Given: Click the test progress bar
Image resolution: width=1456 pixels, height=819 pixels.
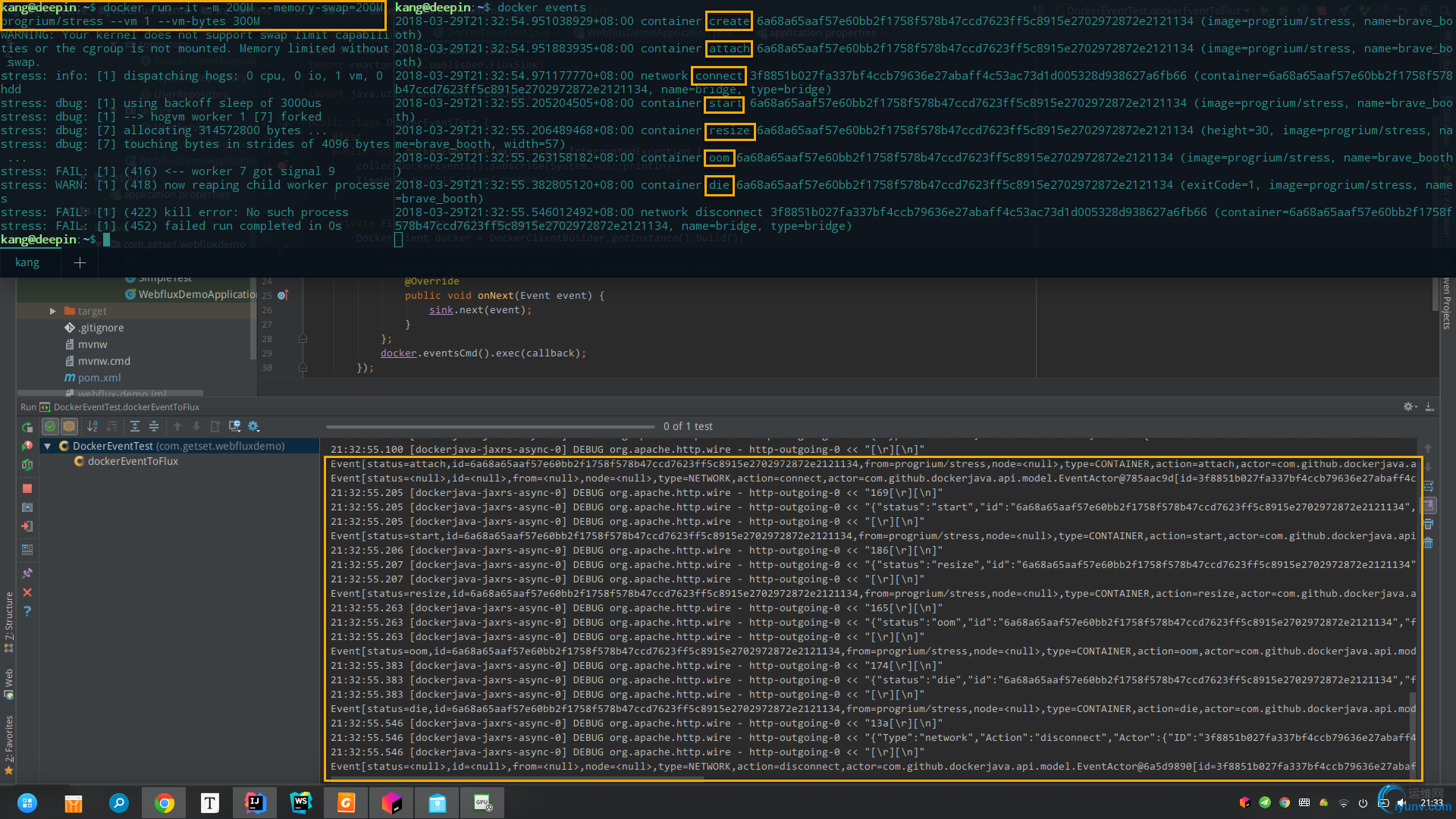Looking at the screenshot, I should [491, 426].
